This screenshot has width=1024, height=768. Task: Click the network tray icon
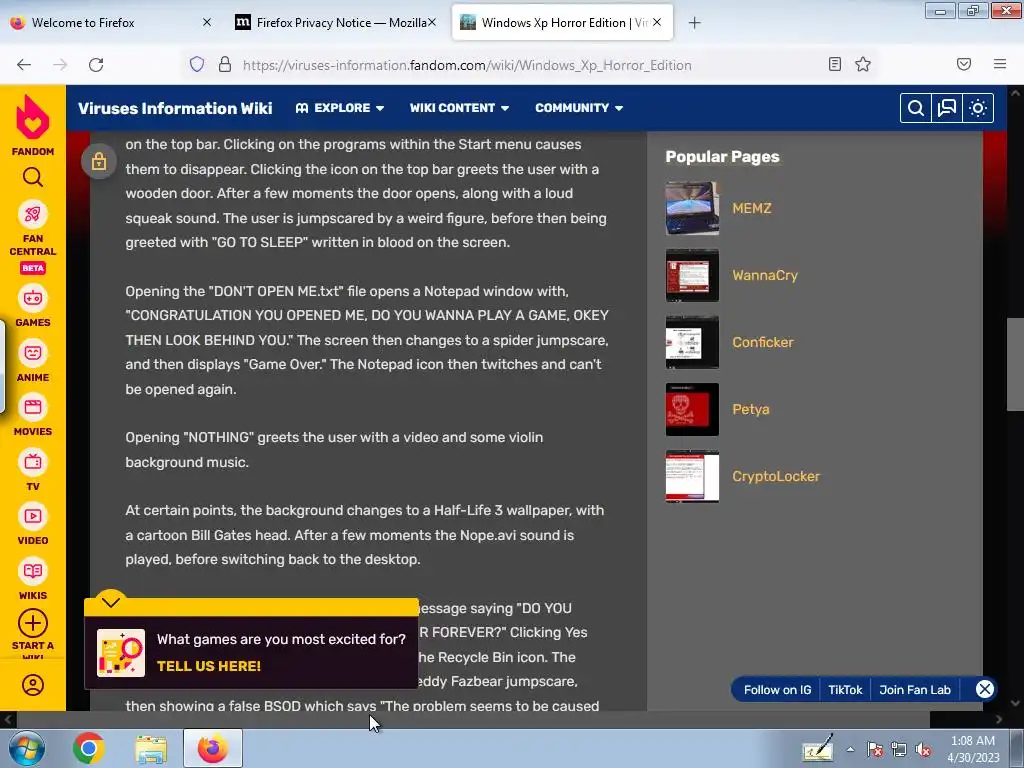(899, 750)
